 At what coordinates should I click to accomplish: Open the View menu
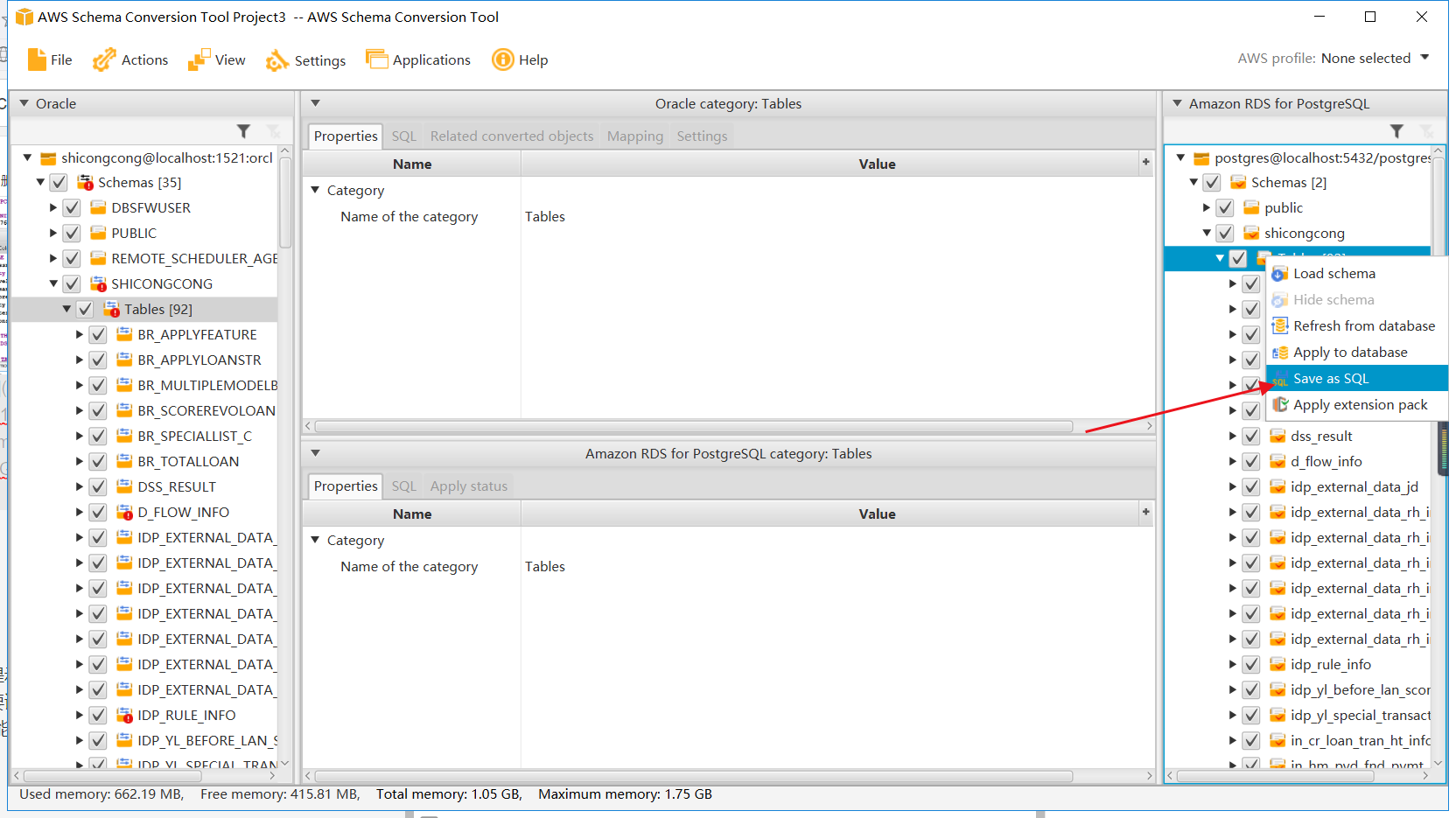(216, 59)
